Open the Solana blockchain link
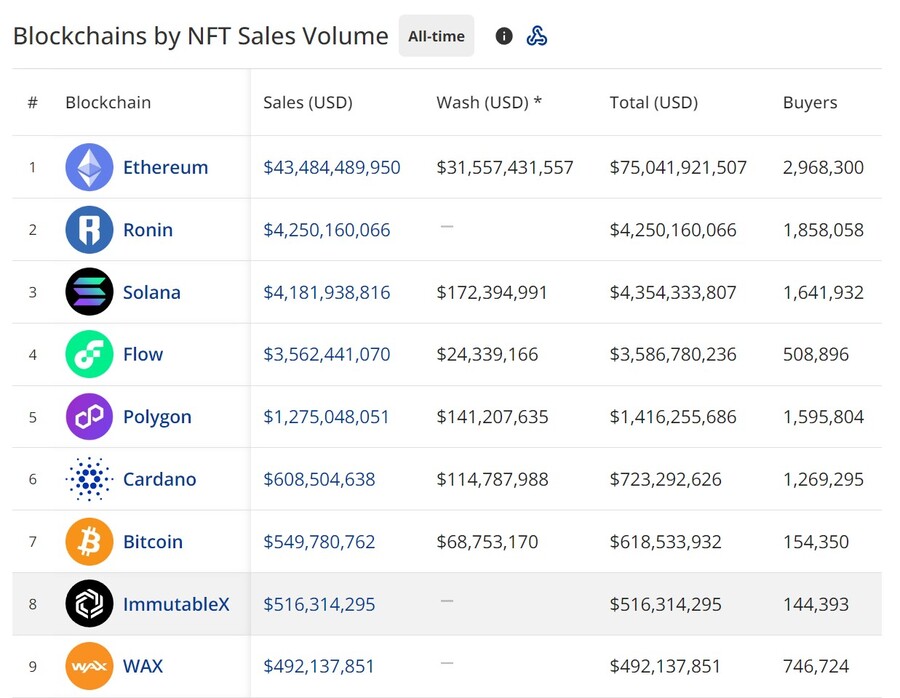Viewport: 900px width, 698px height. [x=152, y=292]
